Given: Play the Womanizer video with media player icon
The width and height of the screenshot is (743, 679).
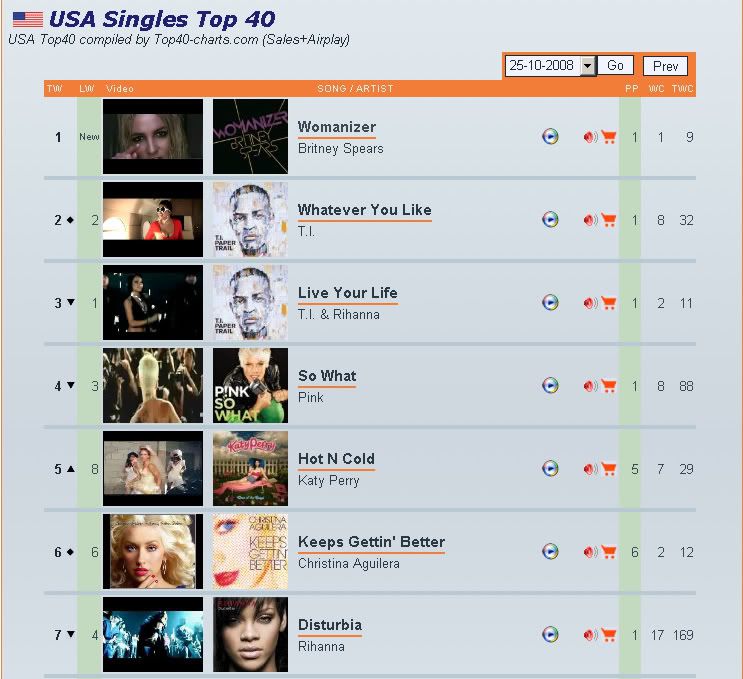Looking at the screenshot, I should [x=550, y=136].
